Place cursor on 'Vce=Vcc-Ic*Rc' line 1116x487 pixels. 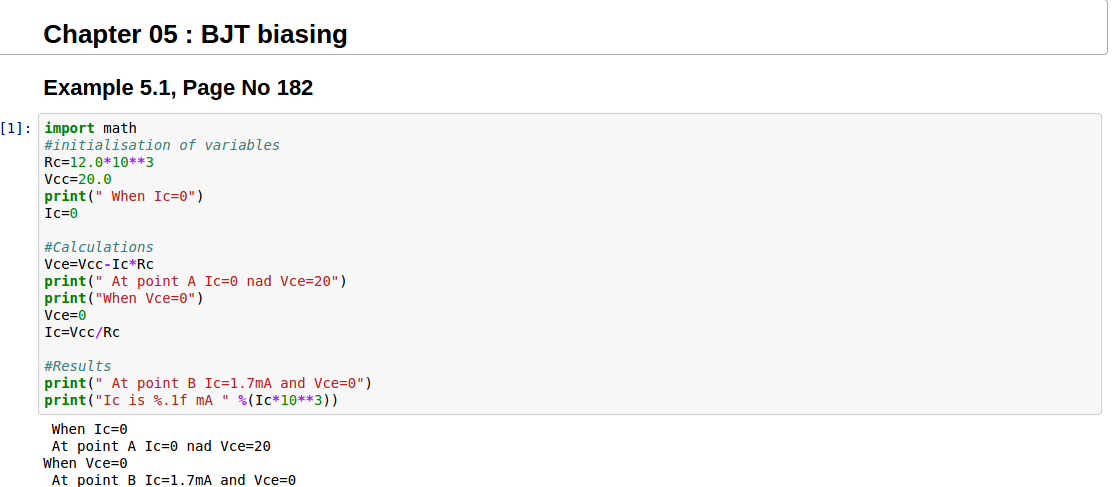pyautogui.click(x=99, y=264)
